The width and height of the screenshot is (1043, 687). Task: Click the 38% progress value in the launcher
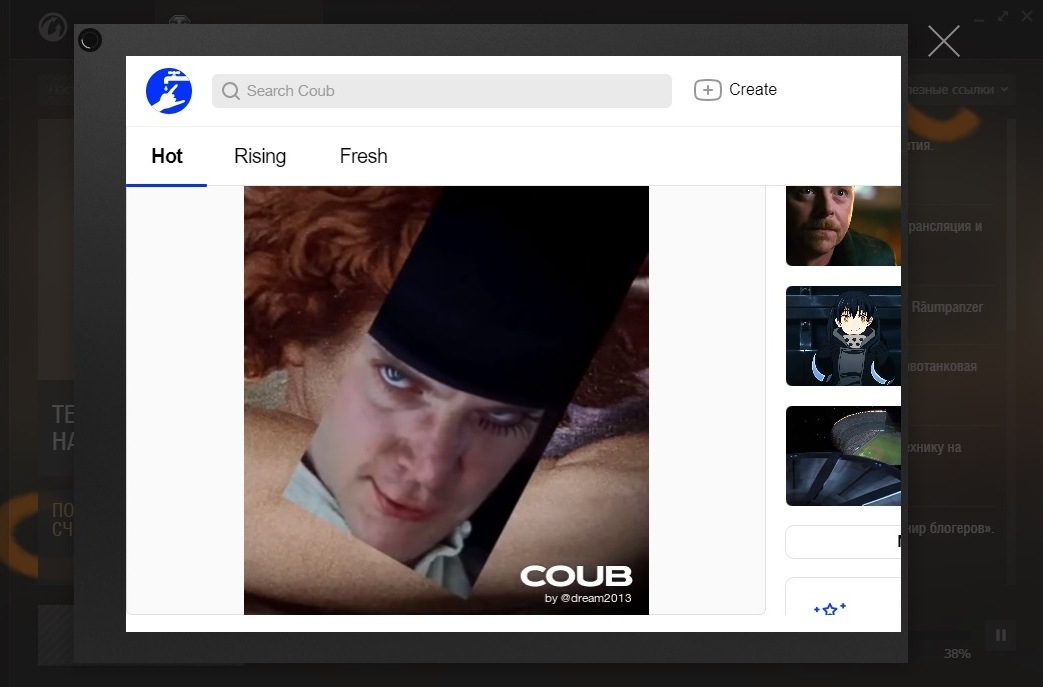pos(957,654)
